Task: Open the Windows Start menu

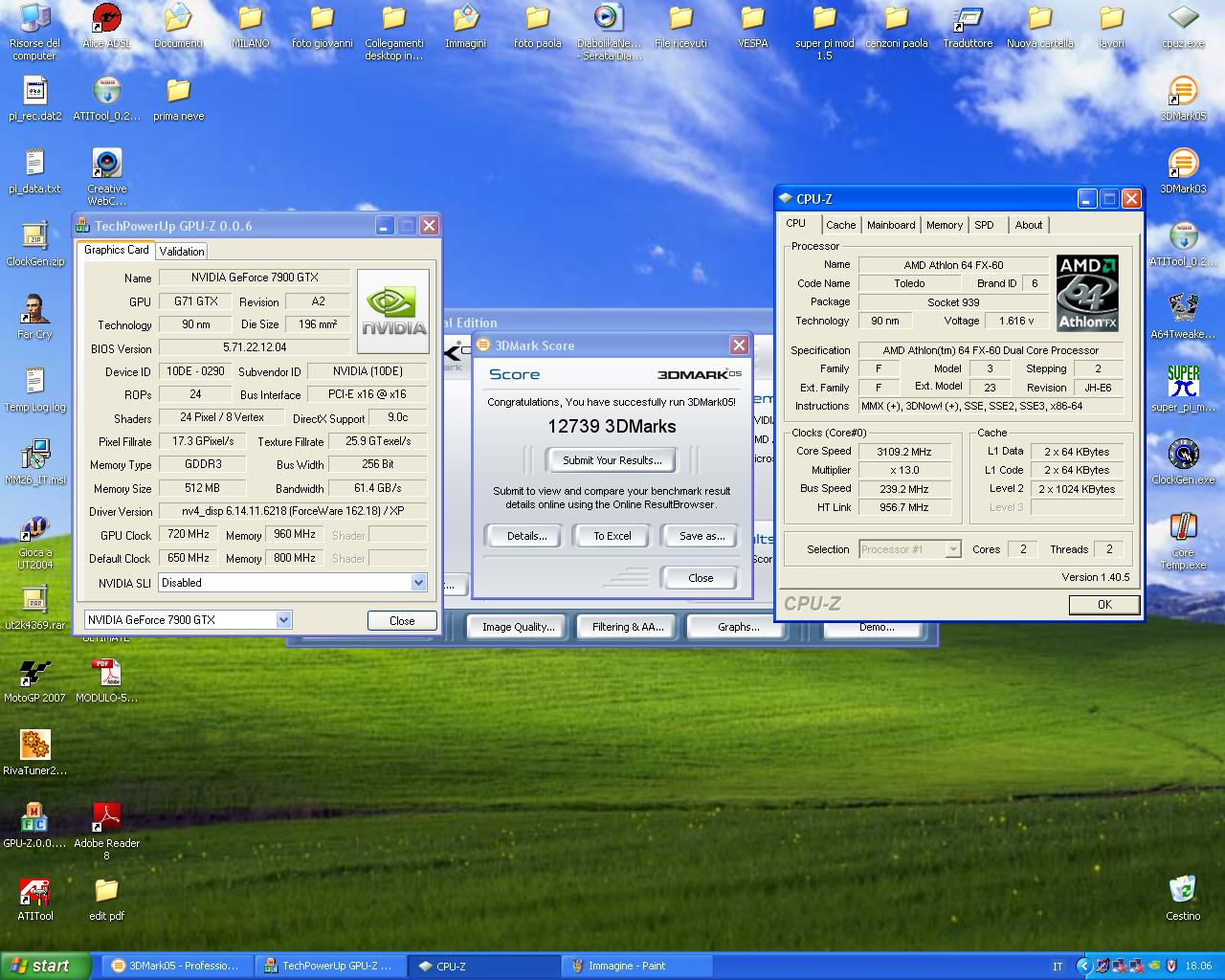Action: point(46,966)
